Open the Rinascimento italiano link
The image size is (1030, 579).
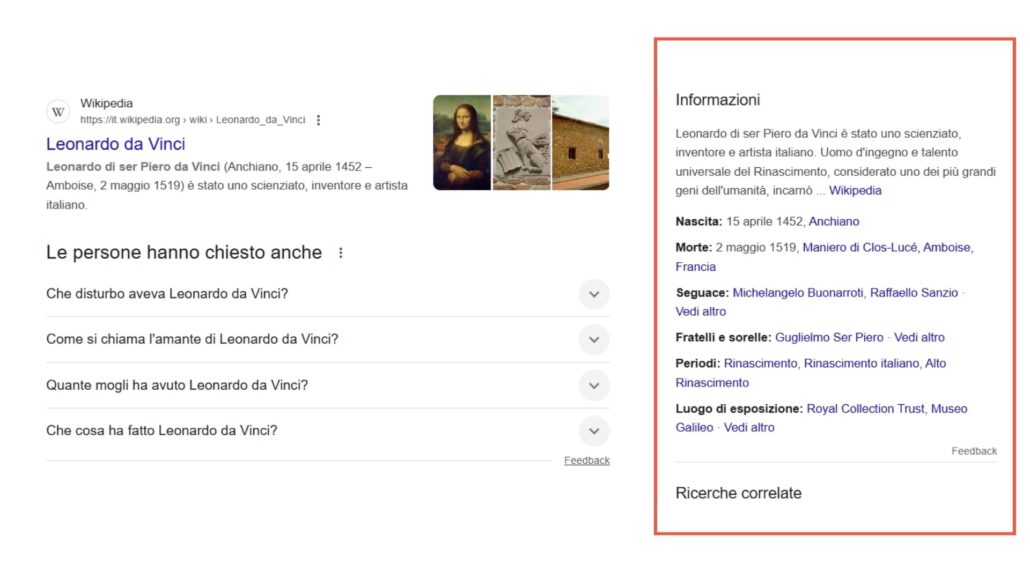click(x=861, y=363)
